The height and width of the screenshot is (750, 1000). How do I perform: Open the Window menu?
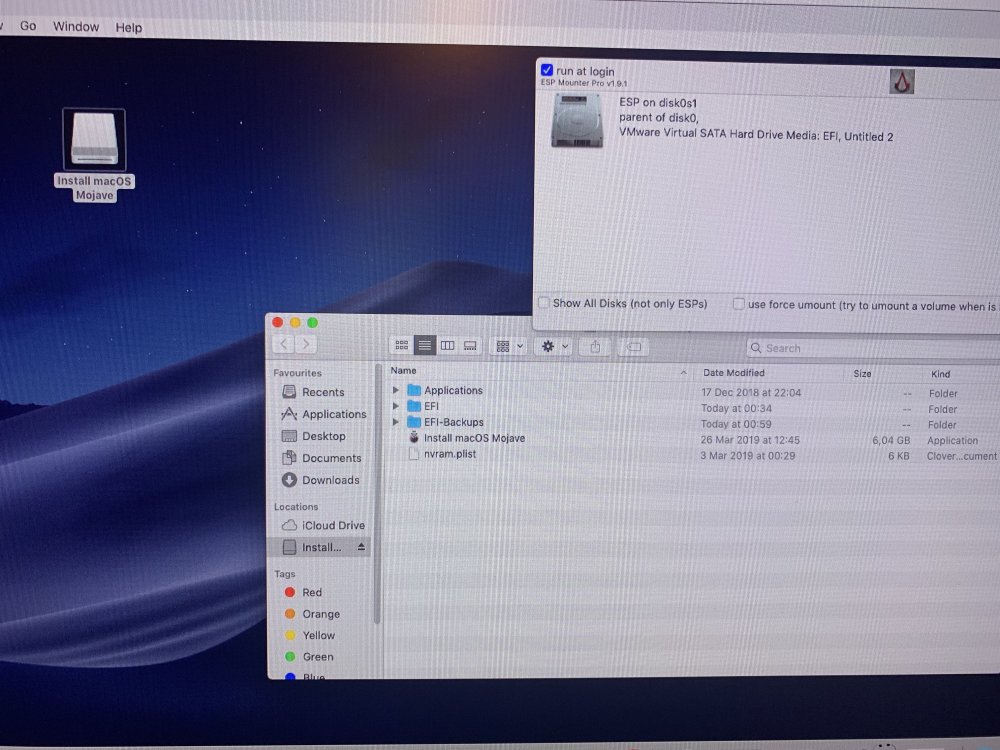tap(76, 27)
